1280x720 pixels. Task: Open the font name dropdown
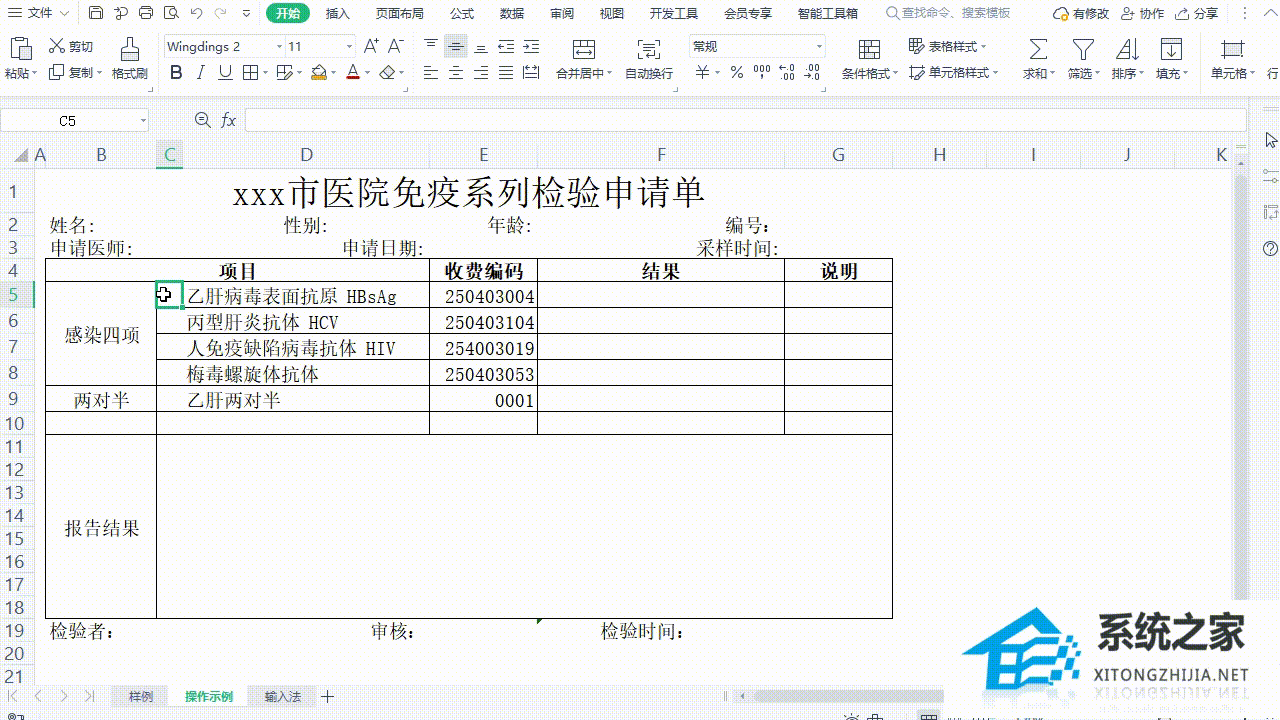click(x=278, y=46)
